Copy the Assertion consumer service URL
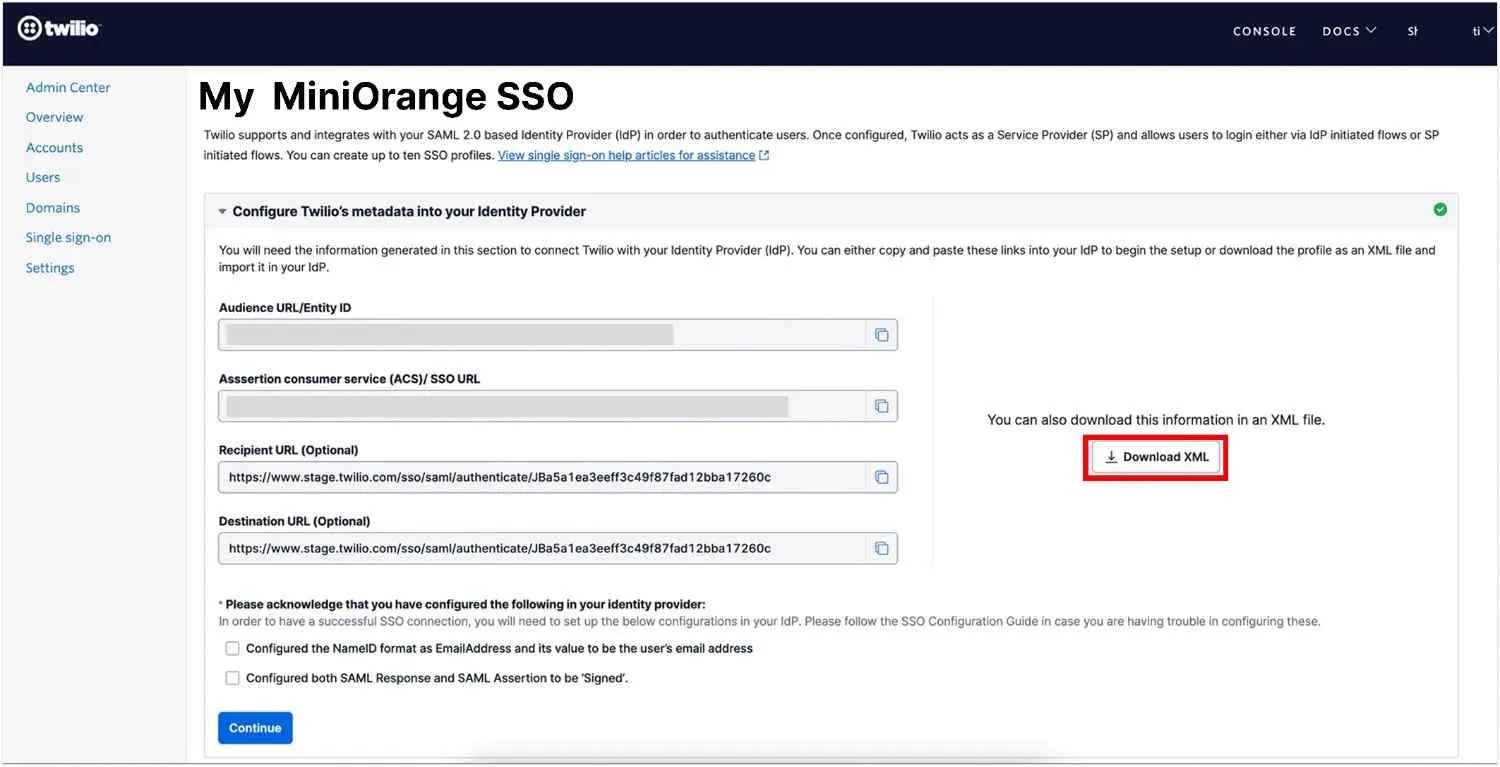The width and height of the screenshot is (1500, 767). pyautogui.click(x=881, y=406)
